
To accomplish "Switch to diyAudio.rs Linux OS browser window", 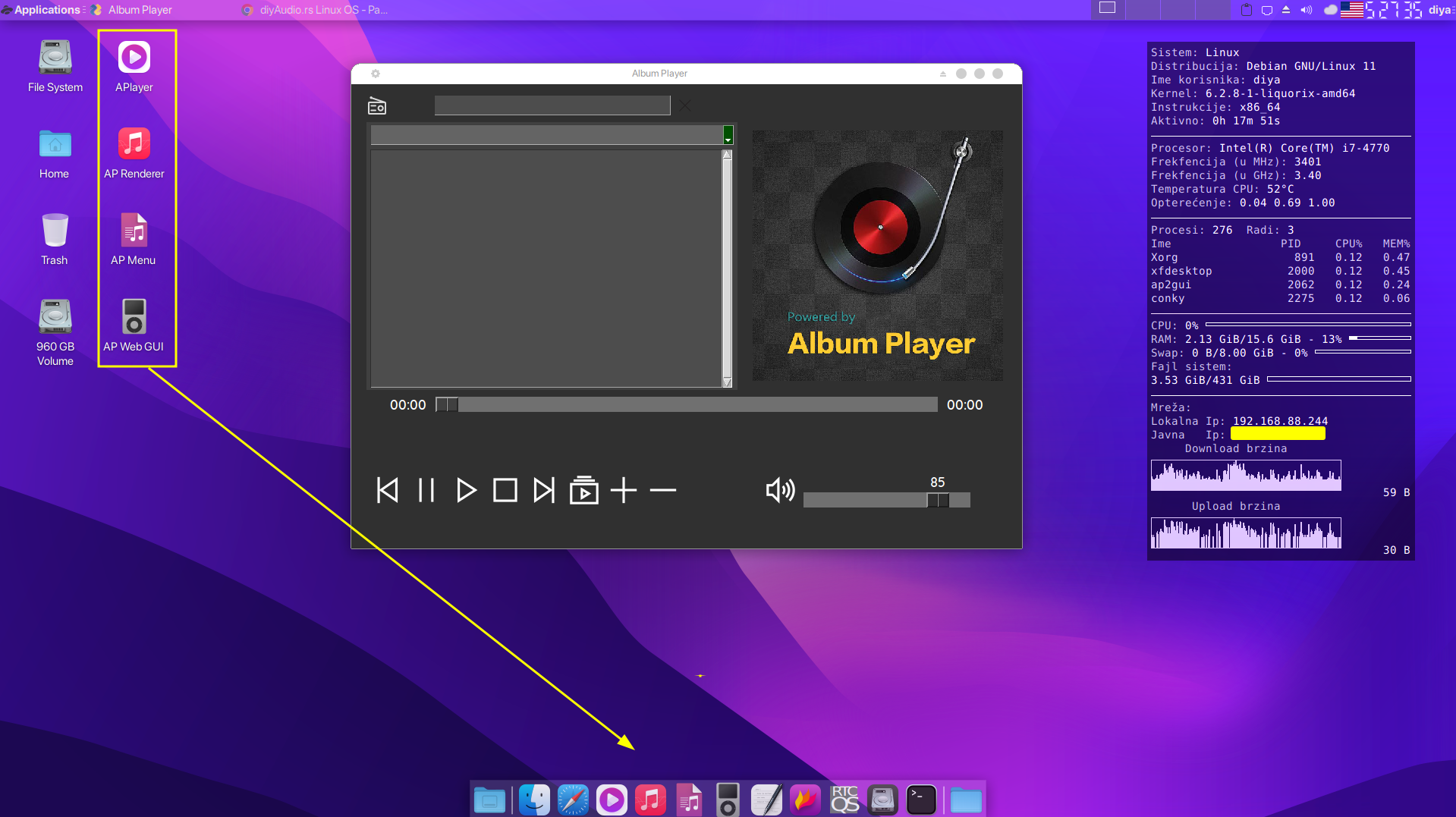I will coord(316,10).
